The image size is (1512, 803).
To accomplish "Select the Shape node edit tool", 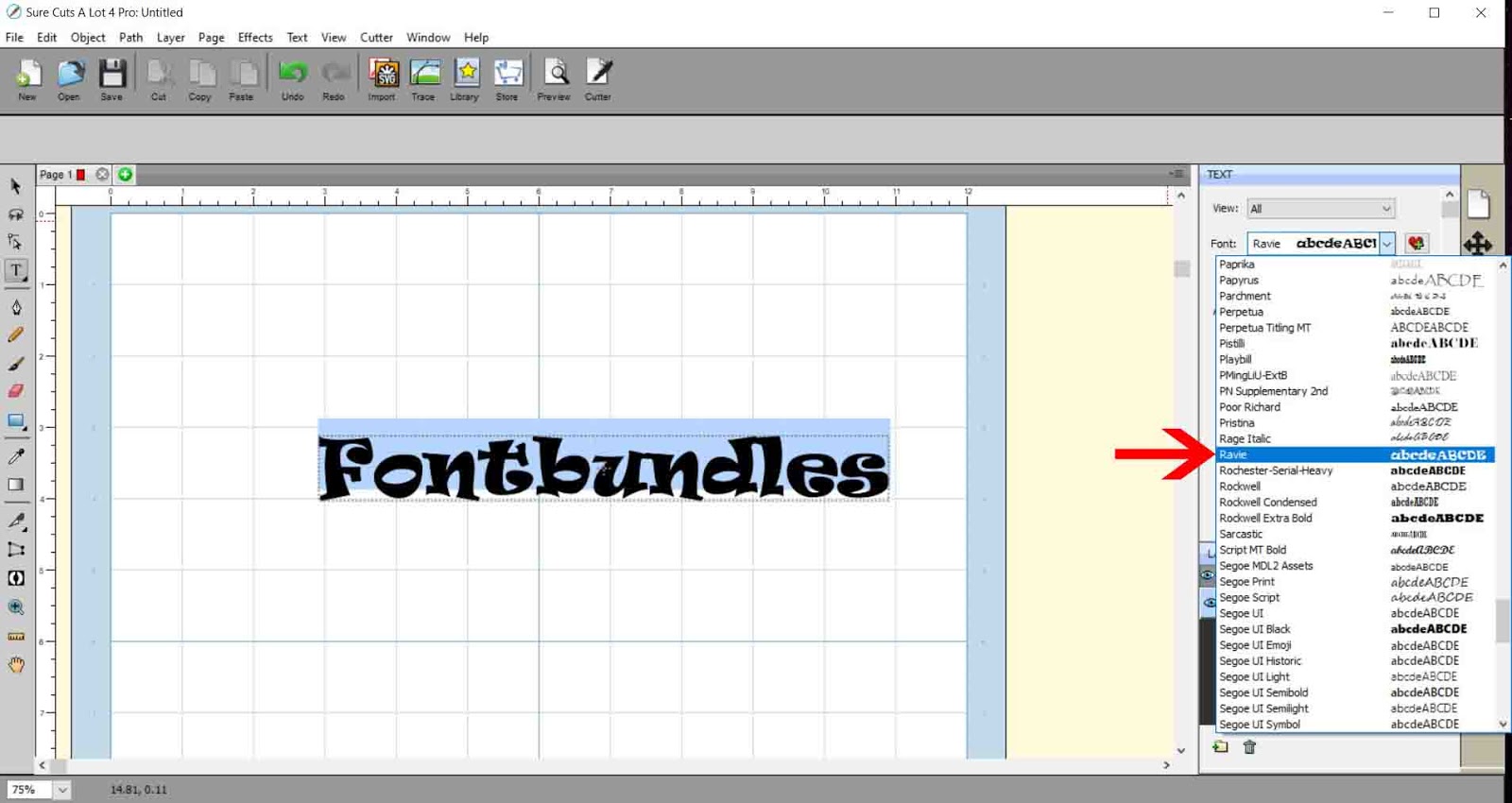I will coord(16,242).
